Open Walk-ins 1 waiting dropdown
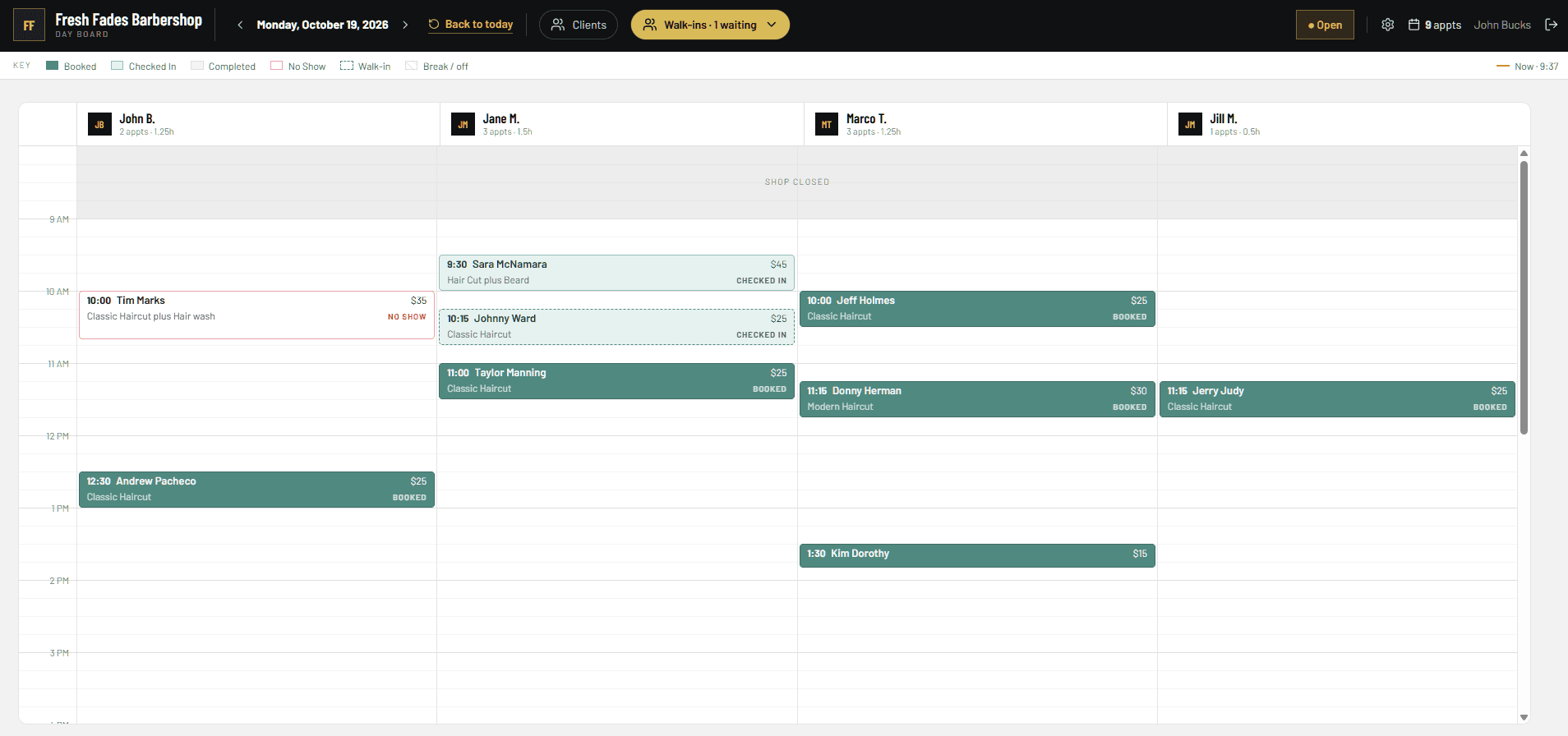 tap(710, 25)
